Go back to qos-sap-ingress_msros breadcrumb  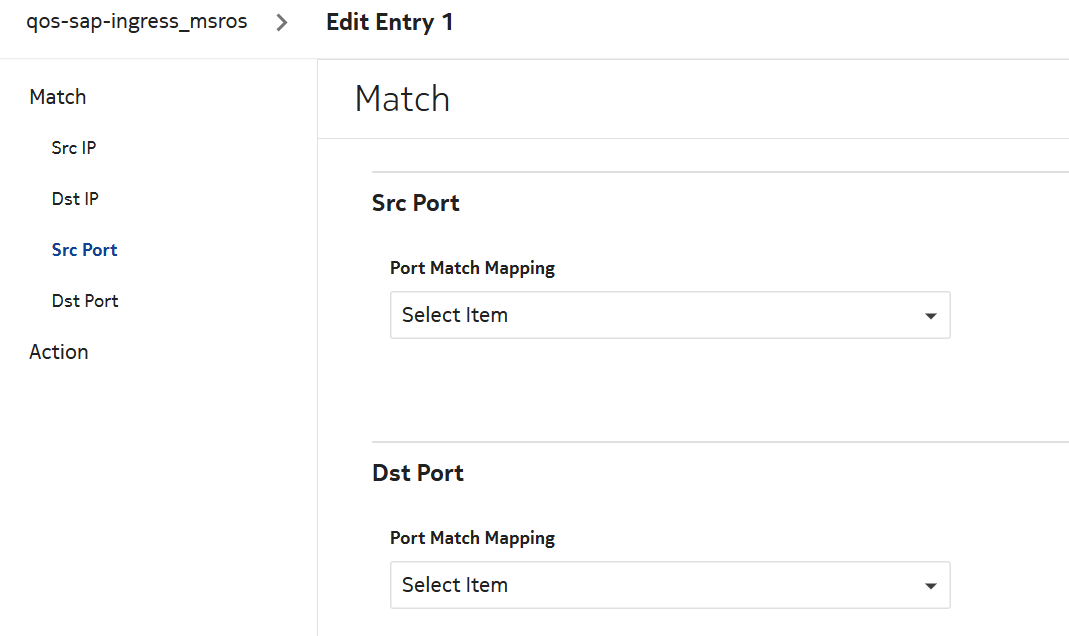tap(137, 22)
